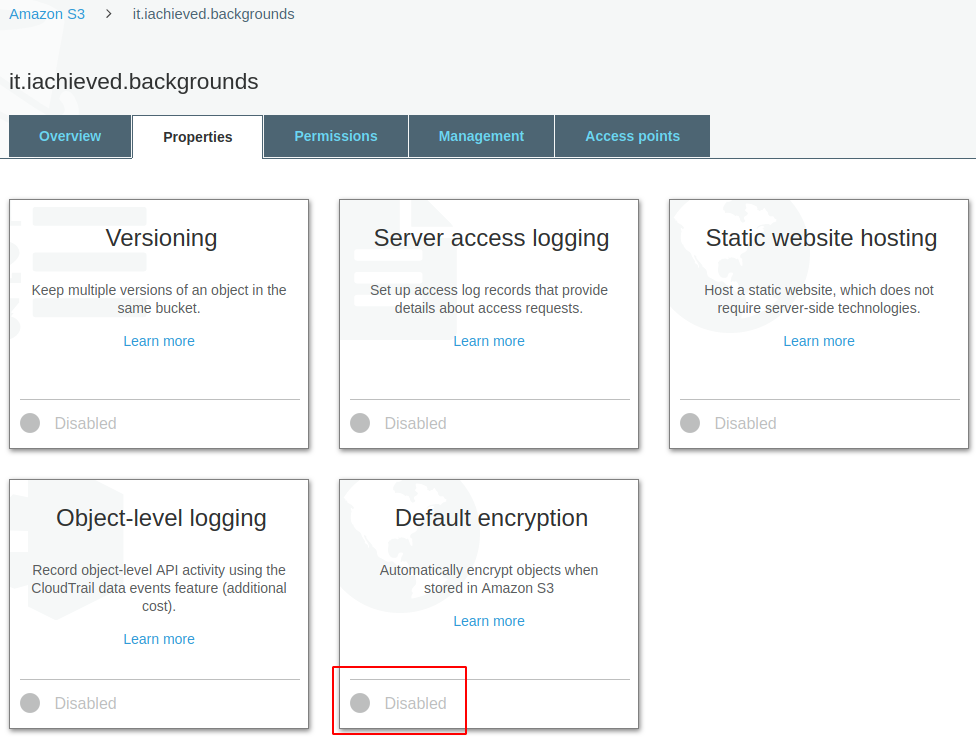
Task: Follow Learn more under Object-level logging
Action: 159,639
